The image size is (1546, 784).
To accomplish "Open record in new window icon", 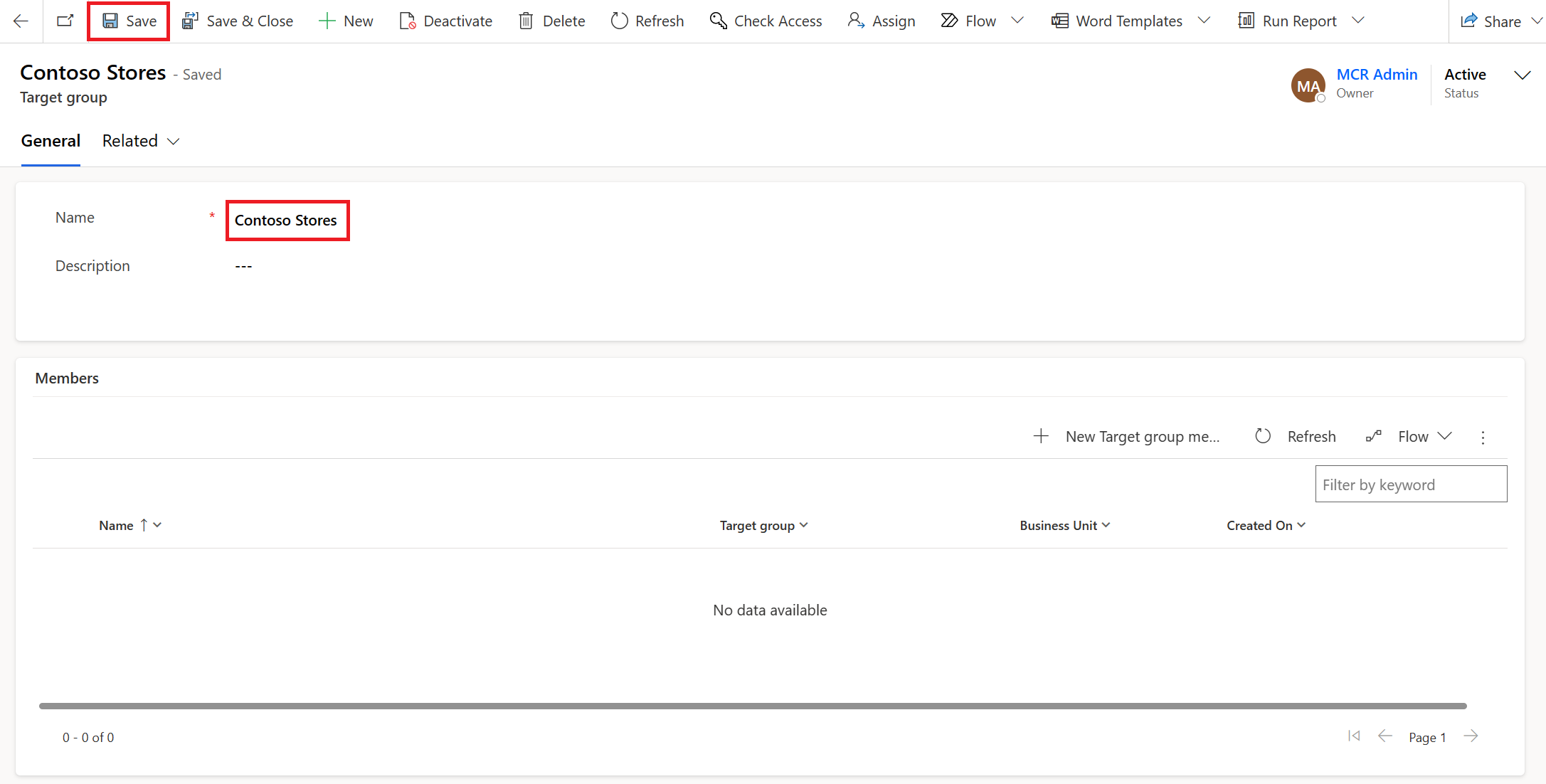I will (x=65, y=21).
